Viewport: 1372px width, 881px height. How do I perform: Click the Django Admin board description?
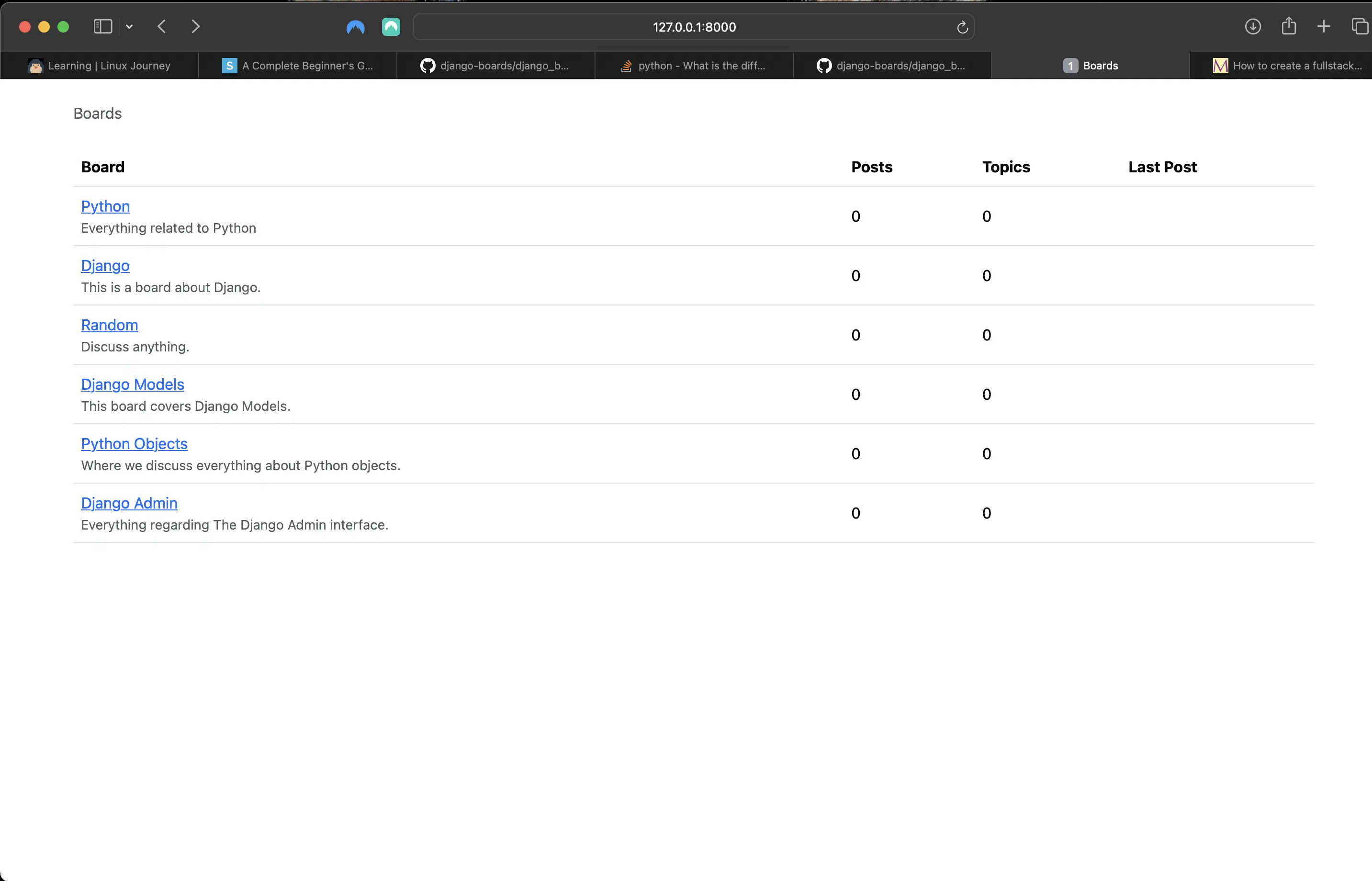pyautogui.click(x=235, y=525)
